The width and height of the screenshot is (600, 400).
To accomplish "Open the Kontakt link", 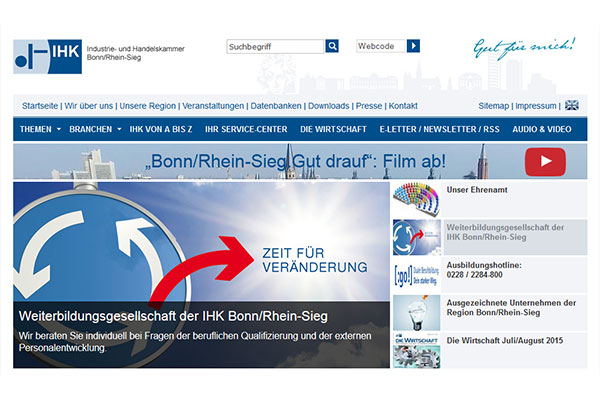I will coord(403,106).
